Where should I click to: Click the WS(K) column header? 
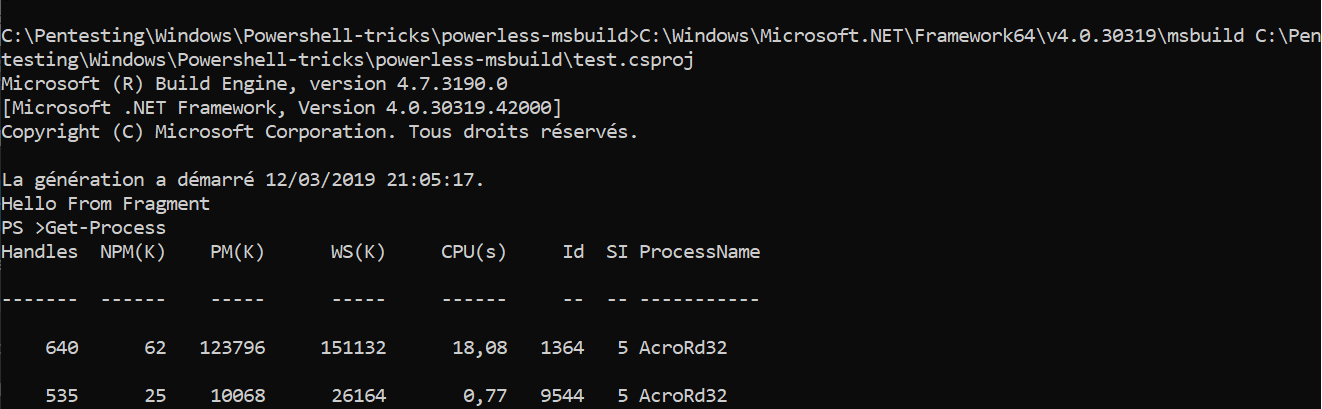[x=358, y=252]
